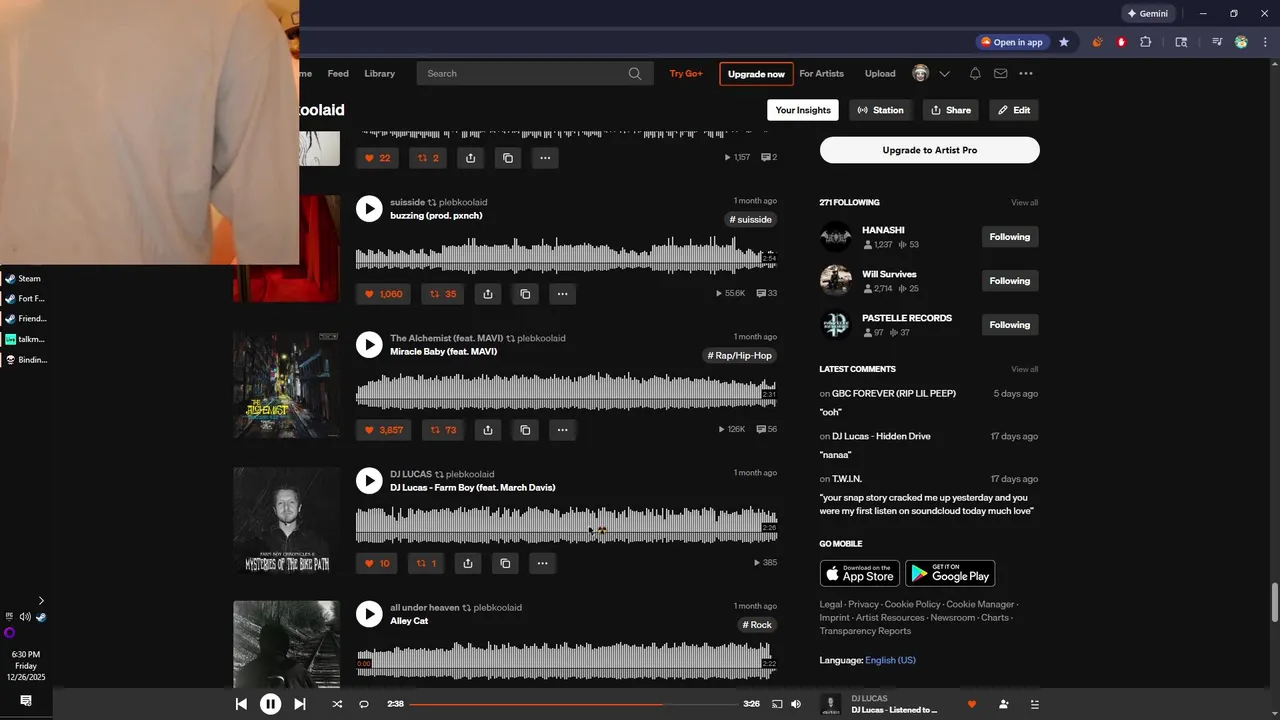Image resolution: width=1280 pixels, height=720 pixels.
Task: Open next up queue
Action: [1034, 704]
